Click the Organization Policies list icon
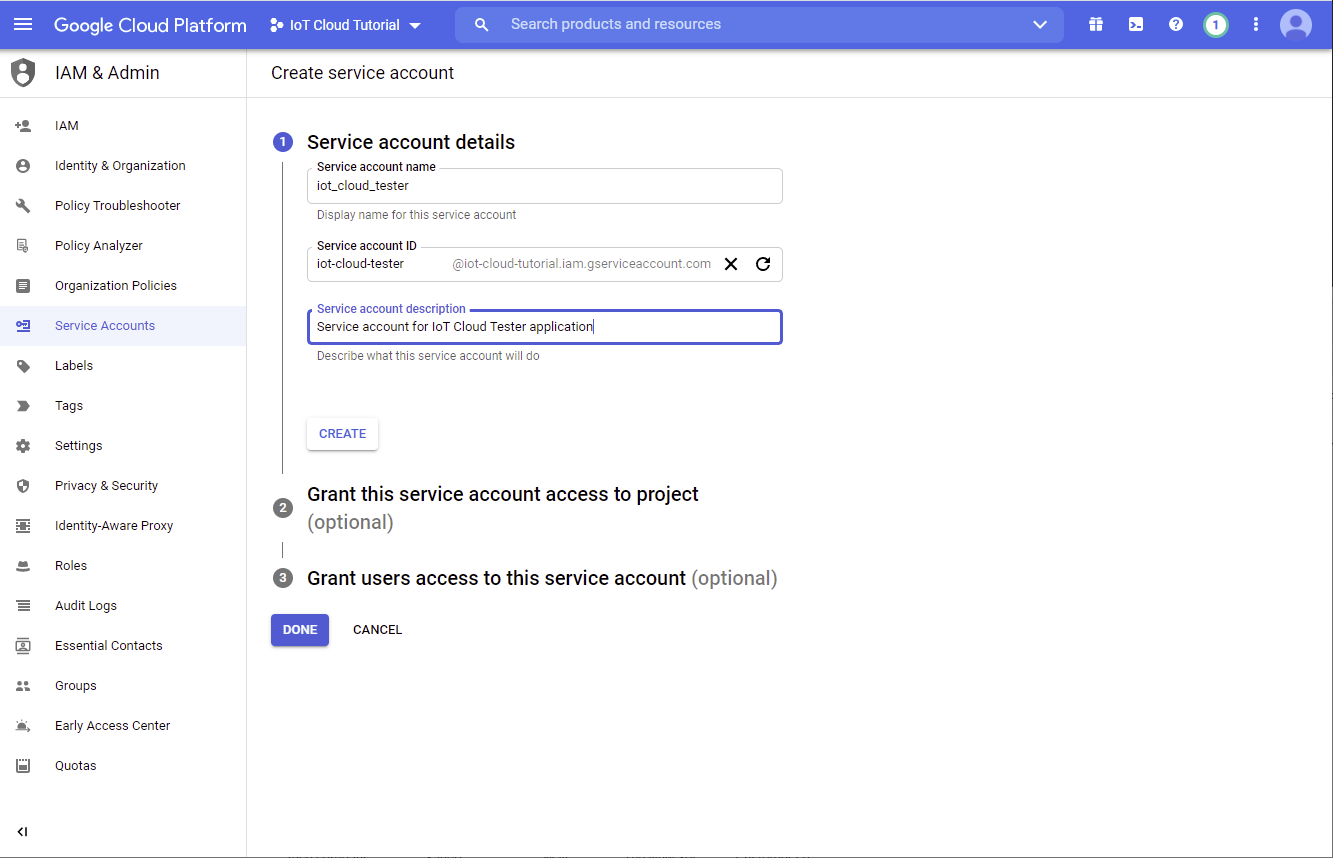This screenshot has height=858, width=1333. 23,286
